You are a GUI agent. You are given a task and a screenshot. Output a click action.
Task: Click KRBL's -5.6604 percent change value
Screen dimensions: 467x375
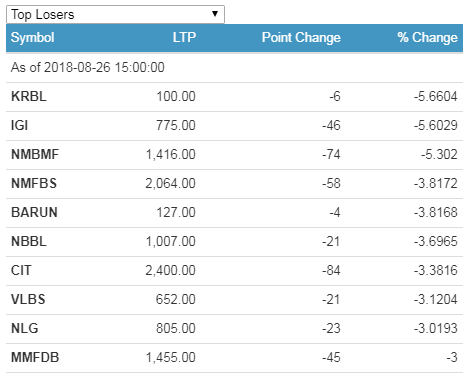coord(436,97)
